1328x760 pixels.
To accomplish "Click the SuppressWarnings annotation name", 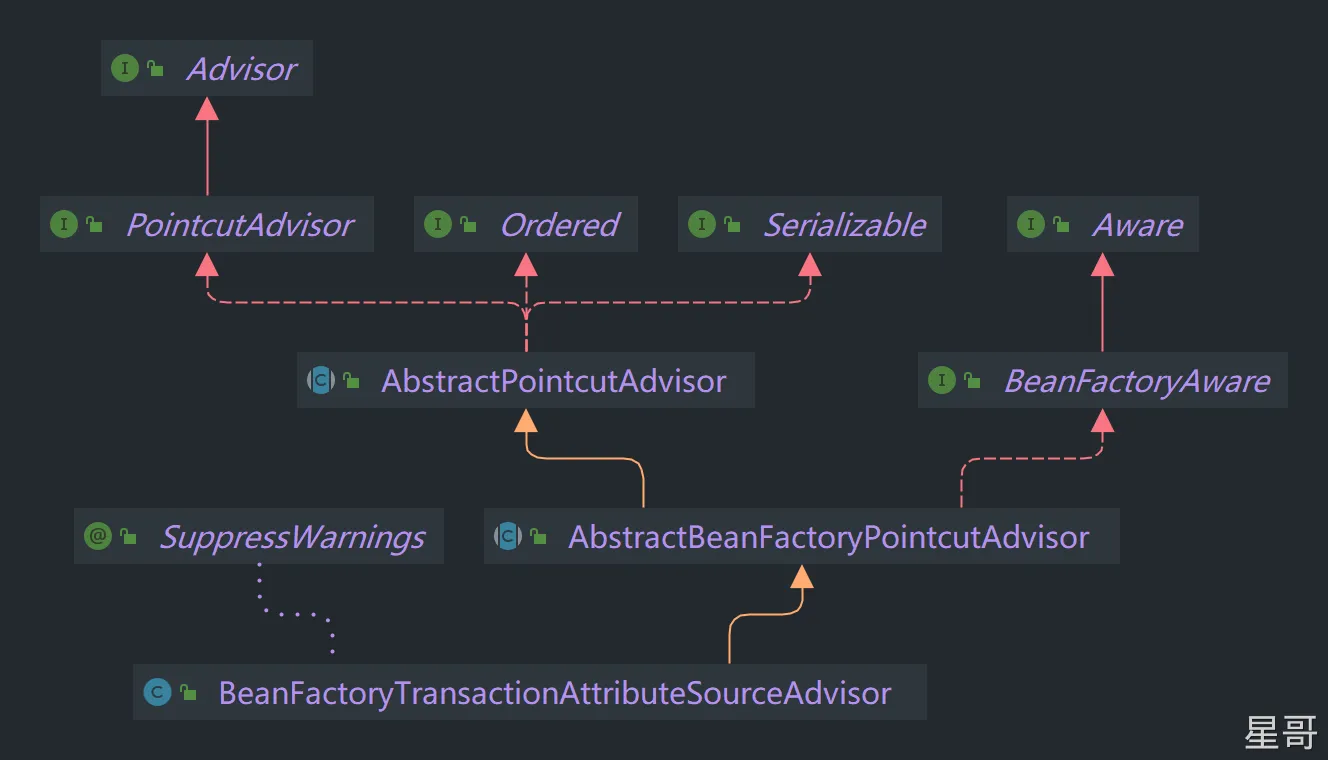I will [x=292, y=537].
